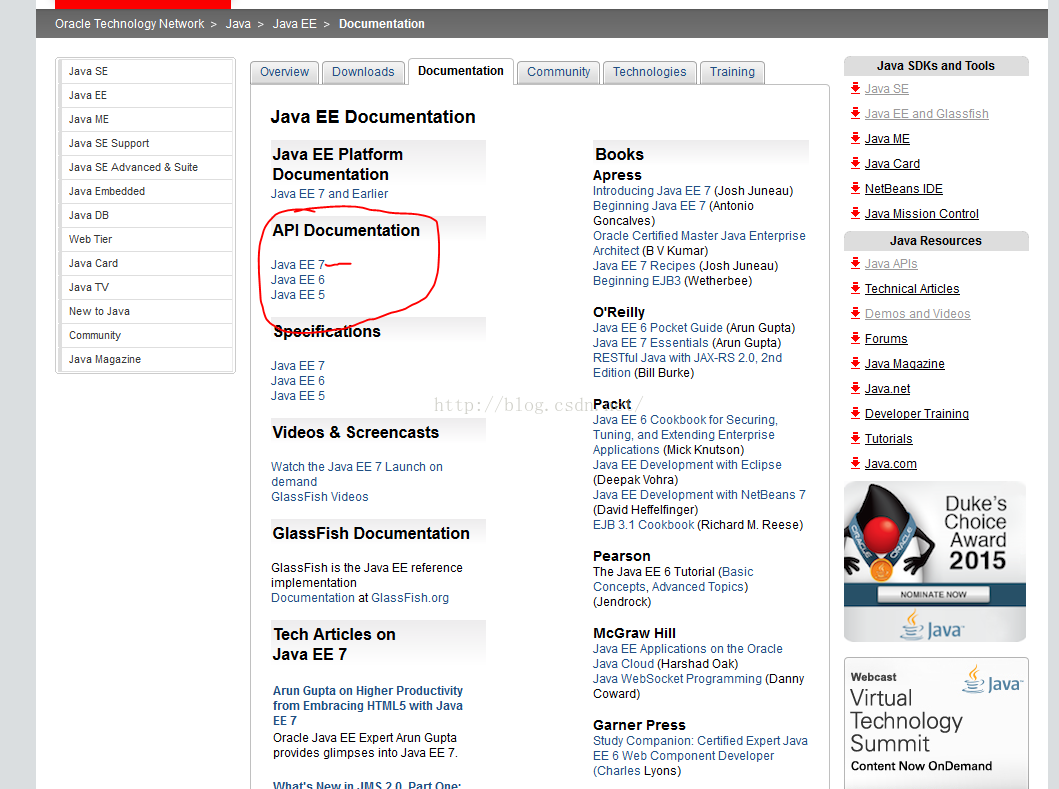Open Beginning EJB3 book link
Viewport: 1059px width, 789px height.
point(637,281)
